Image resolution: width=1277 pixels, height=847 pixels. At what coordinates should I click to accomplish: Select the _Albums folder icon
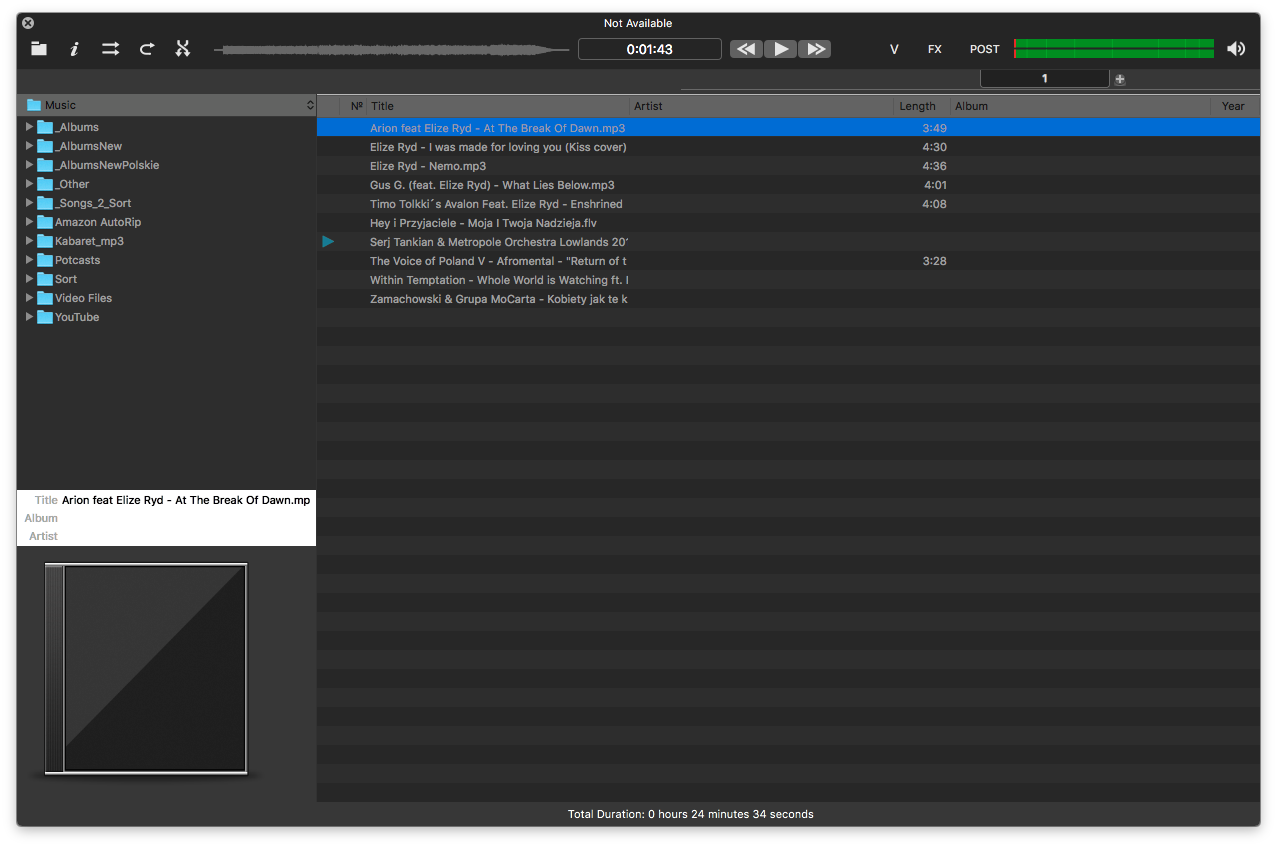click(x=45, y=127)
